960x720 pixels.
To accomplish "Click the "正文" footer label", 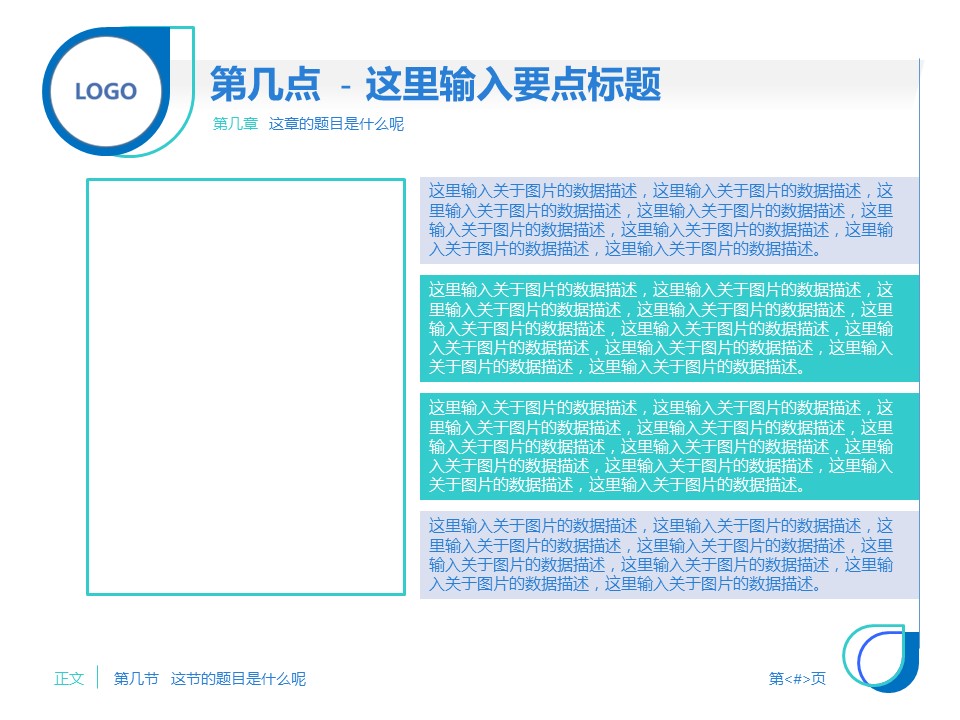I will click(x=69, y=679).
